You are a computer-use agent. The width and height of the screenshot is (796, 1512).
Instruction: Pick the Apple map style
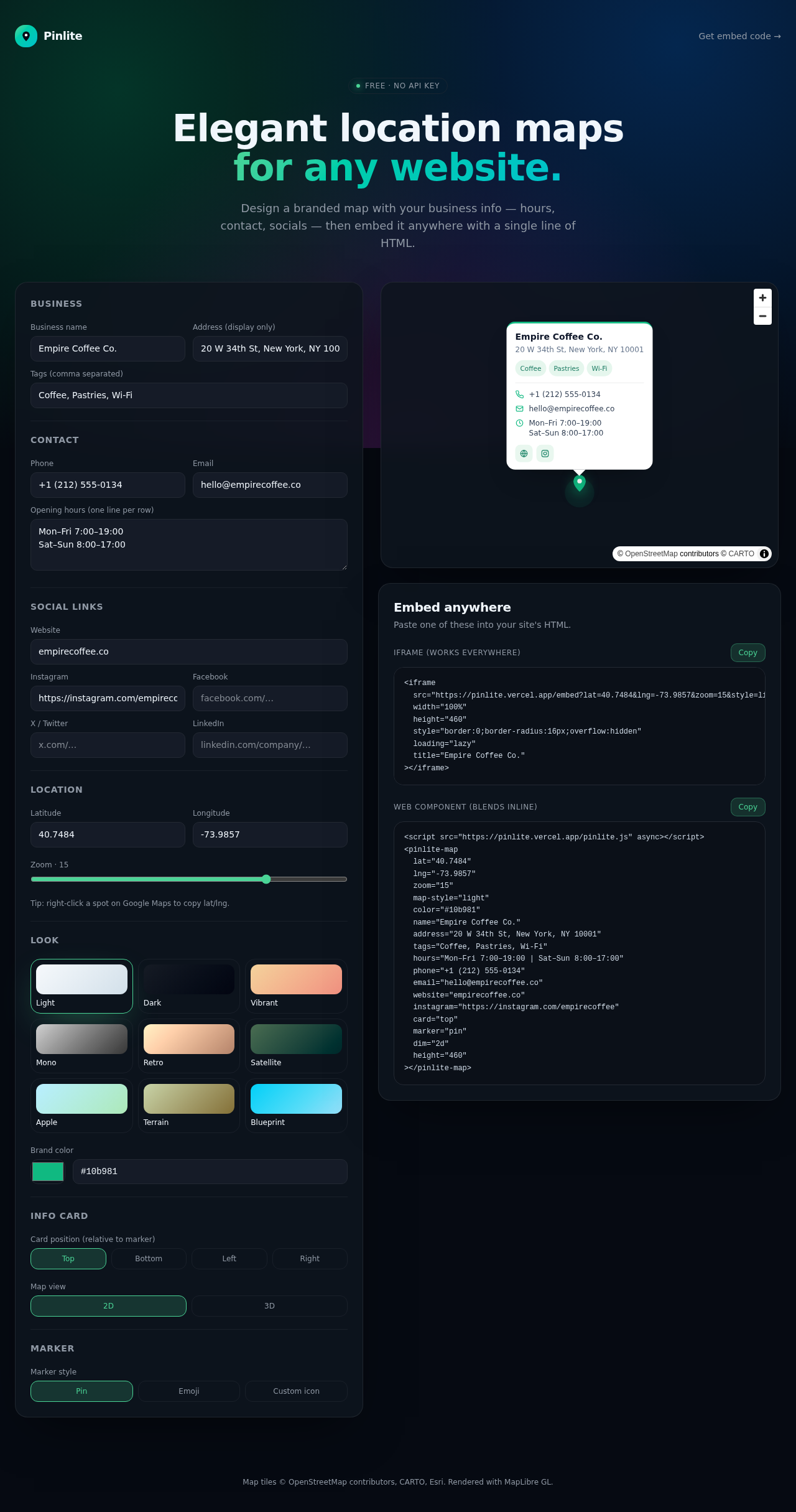point(81,1106)
